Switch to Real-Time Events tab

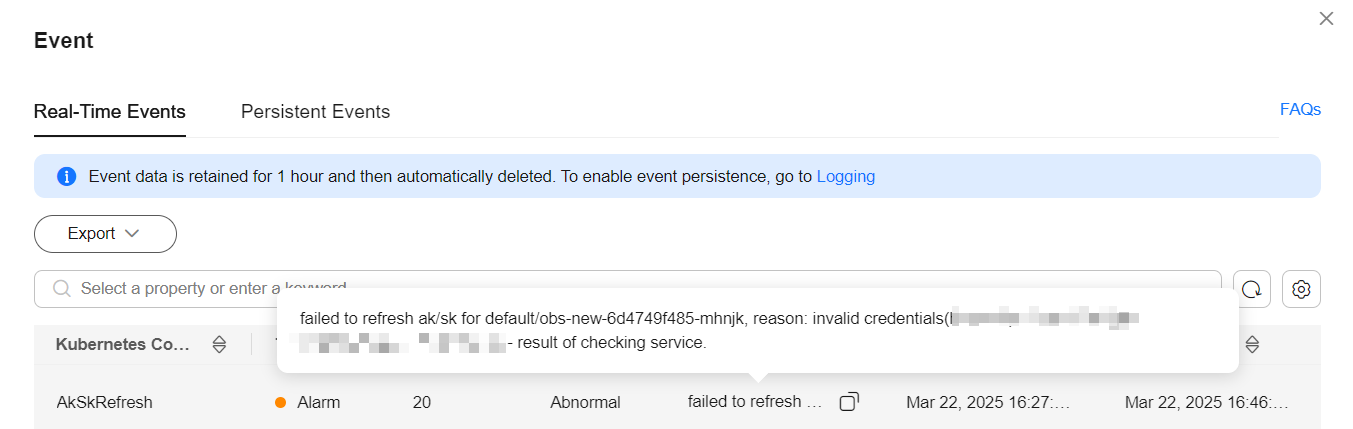(110, 112)
